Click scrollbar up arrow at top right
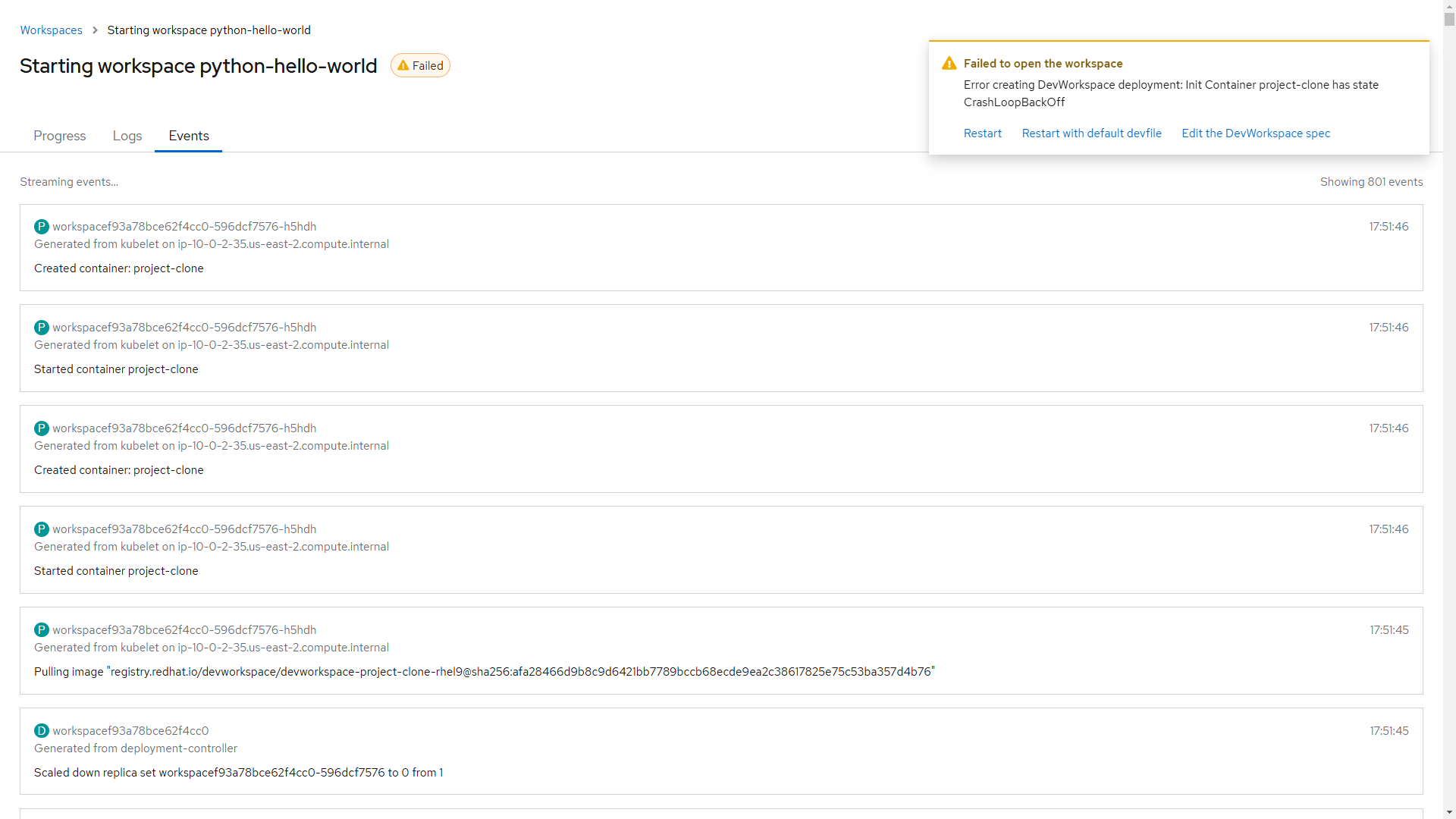The height and width of the screenshot is (819, 1456). click(x=1449, y=5)
